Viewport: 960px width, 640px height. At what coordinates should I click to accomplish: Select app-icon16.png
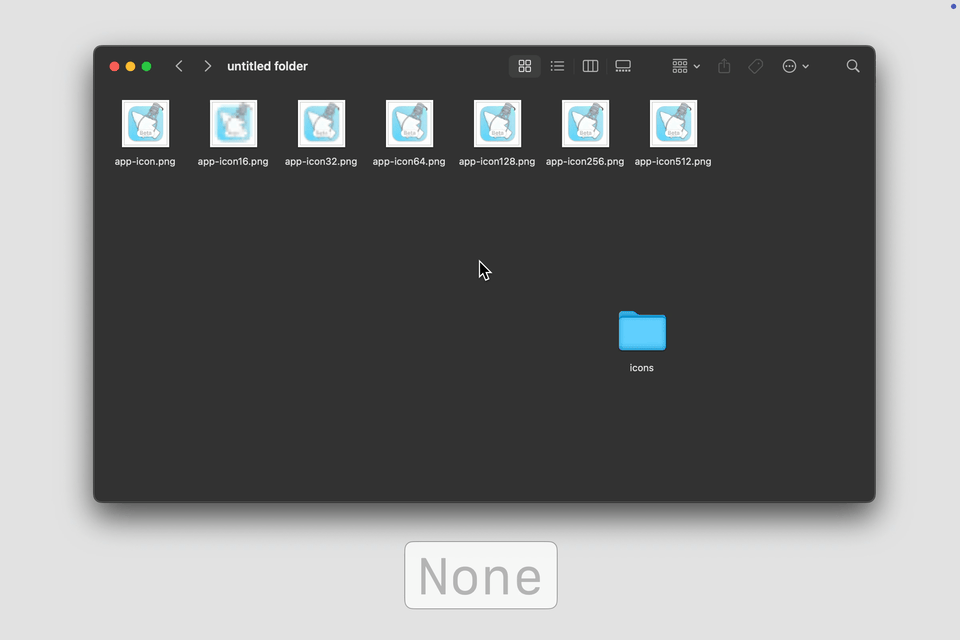pos(233,123)
